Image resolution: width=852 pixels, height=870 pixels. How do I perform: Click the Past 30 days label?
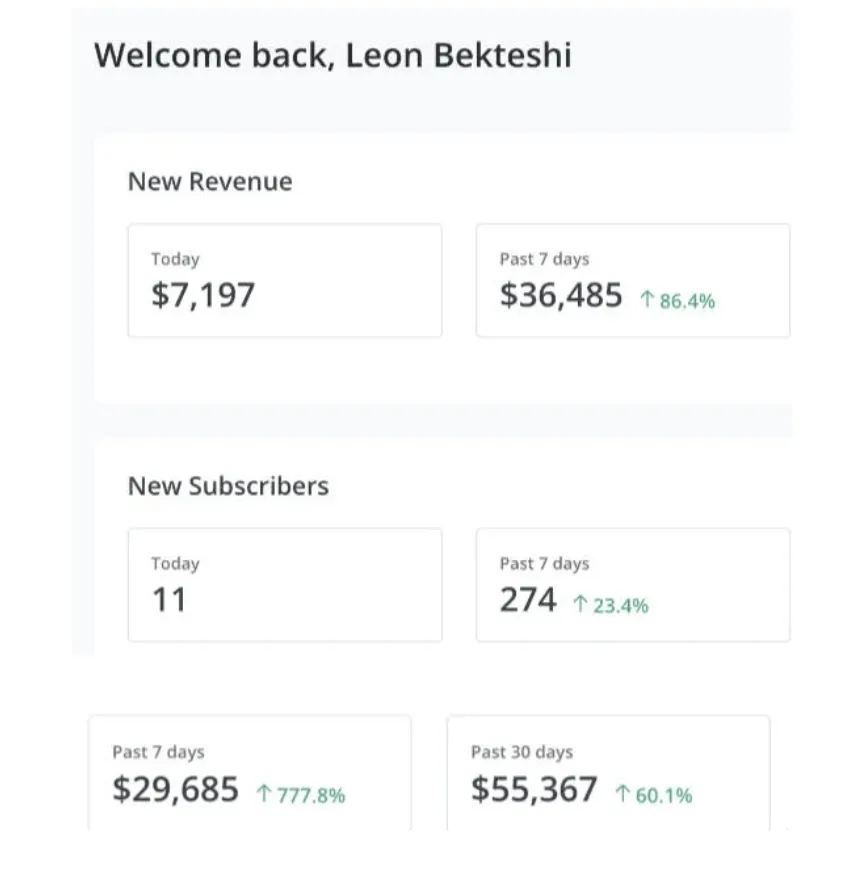click(x=522, y=752)
